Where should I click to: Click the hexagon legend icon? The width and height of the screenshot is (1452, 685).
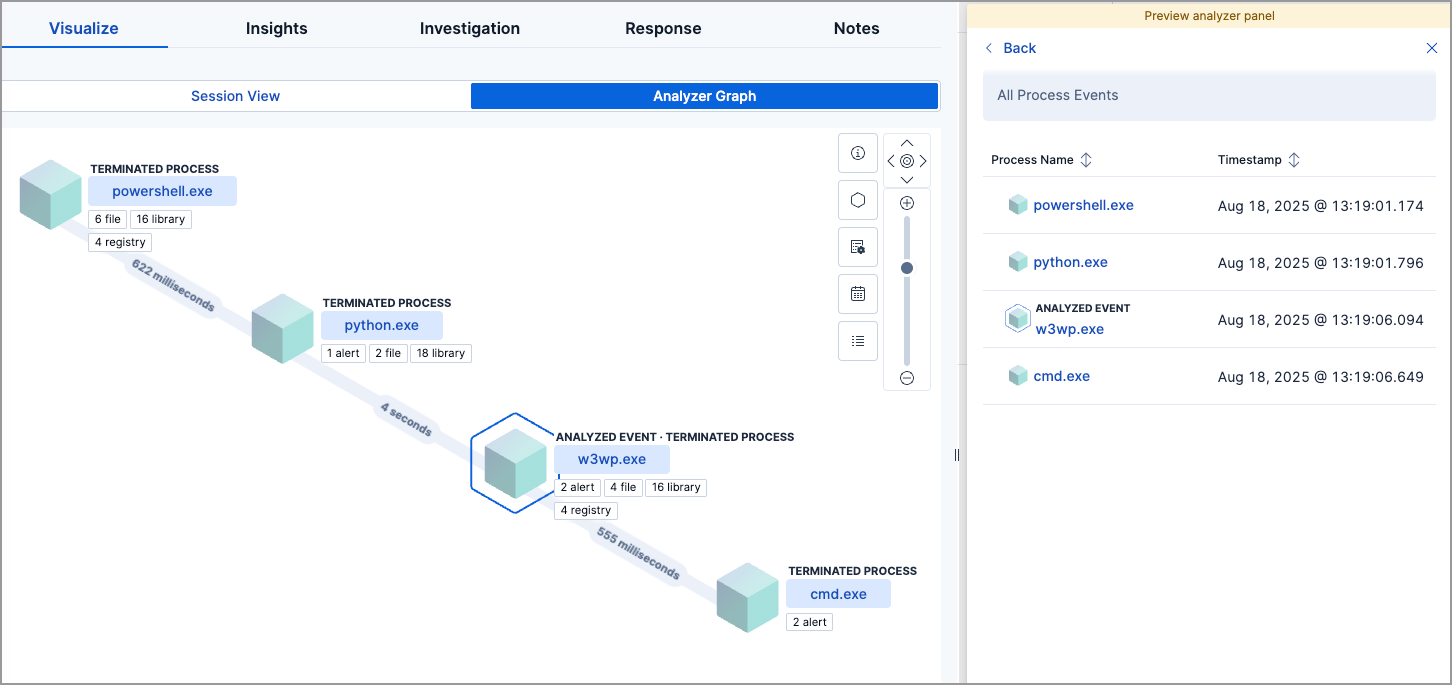(x=857, y=199)
